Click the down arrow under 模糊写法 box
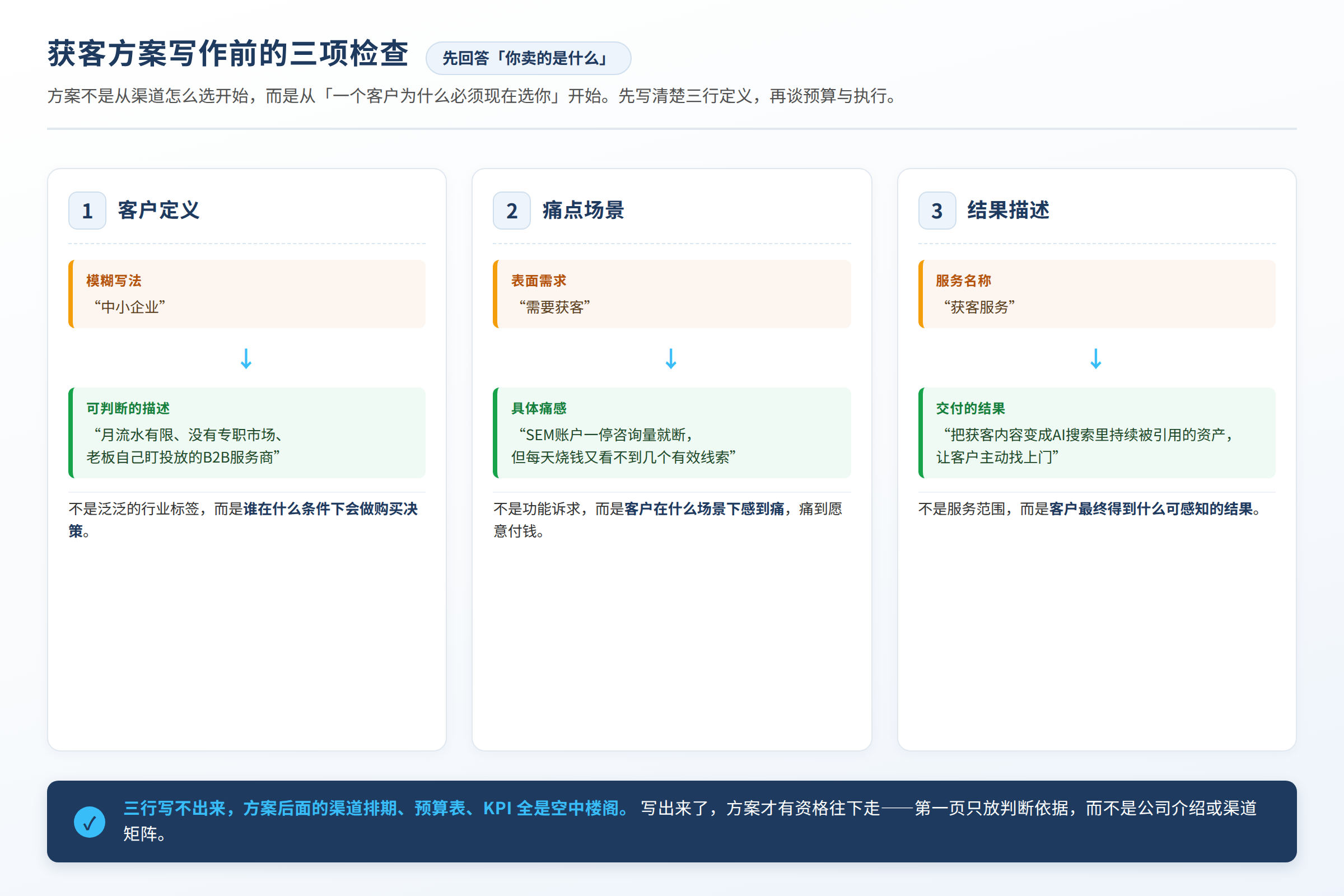This screenshot has height=896, width=1344. (x=246, y=359)
